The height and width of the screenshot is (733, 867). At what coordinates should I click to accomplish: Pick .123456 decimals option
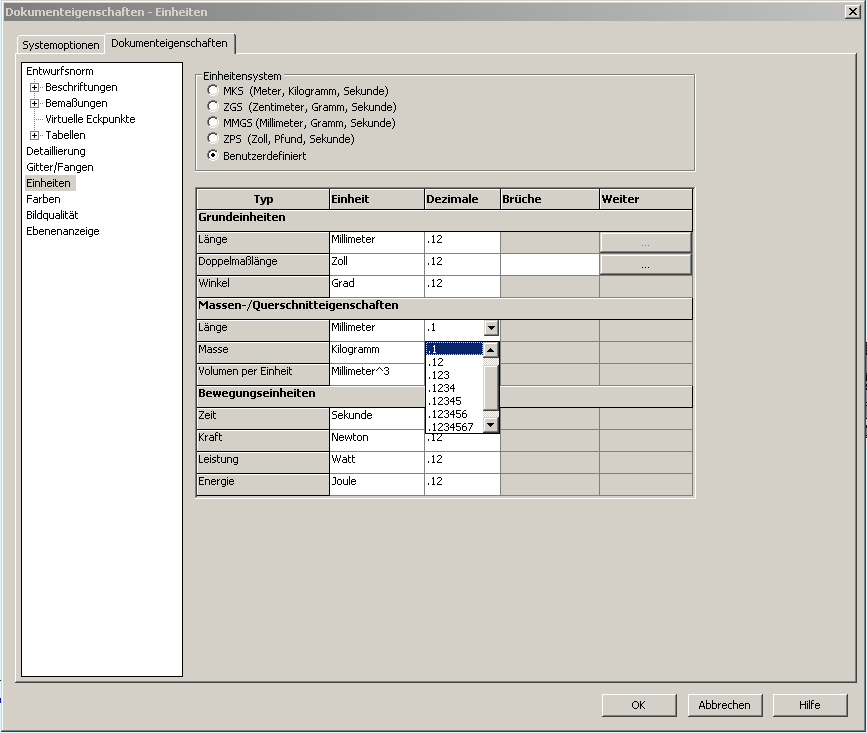point(454,414)
